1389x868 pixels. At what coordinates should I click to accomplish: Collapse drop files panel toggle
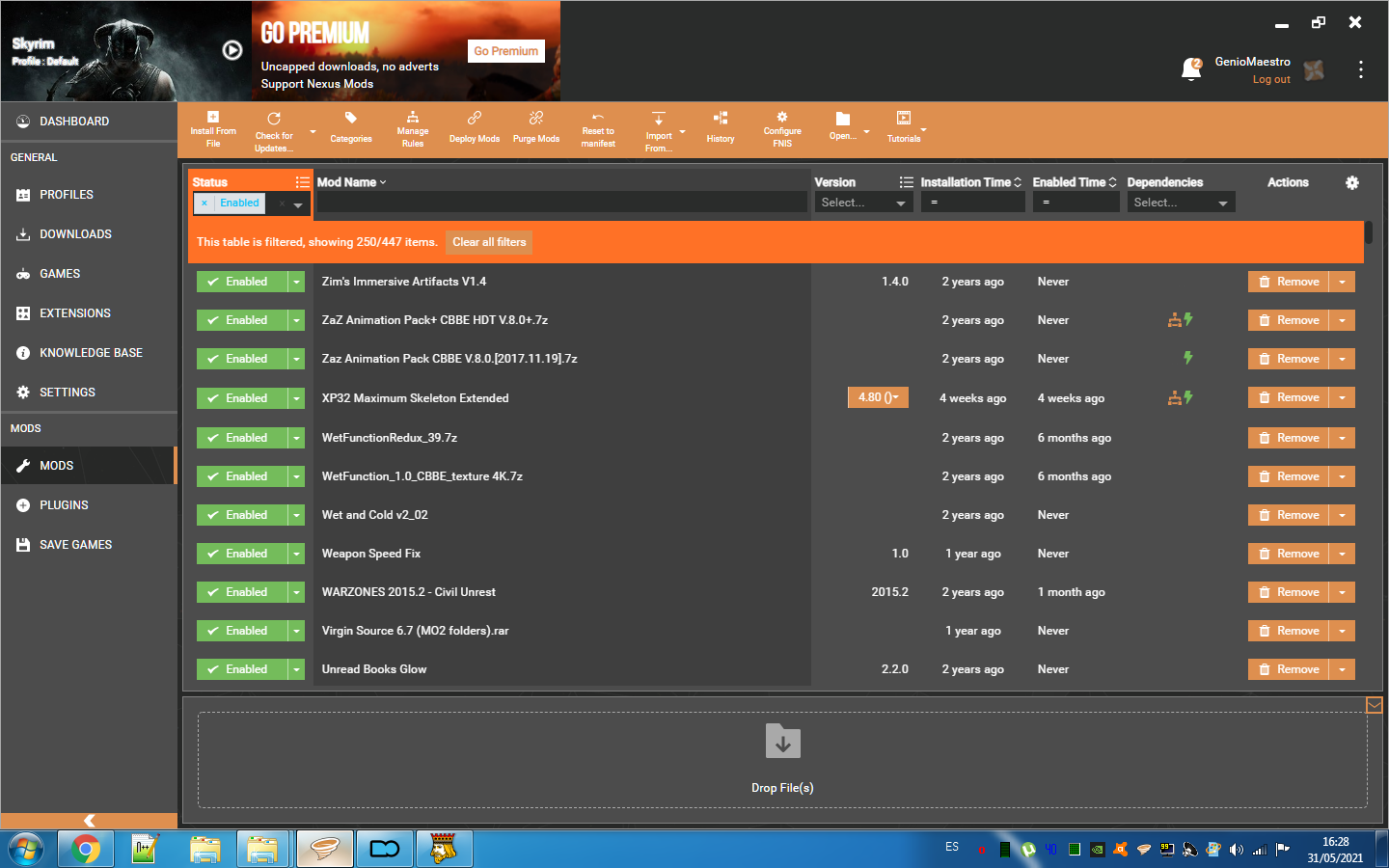1375,705
